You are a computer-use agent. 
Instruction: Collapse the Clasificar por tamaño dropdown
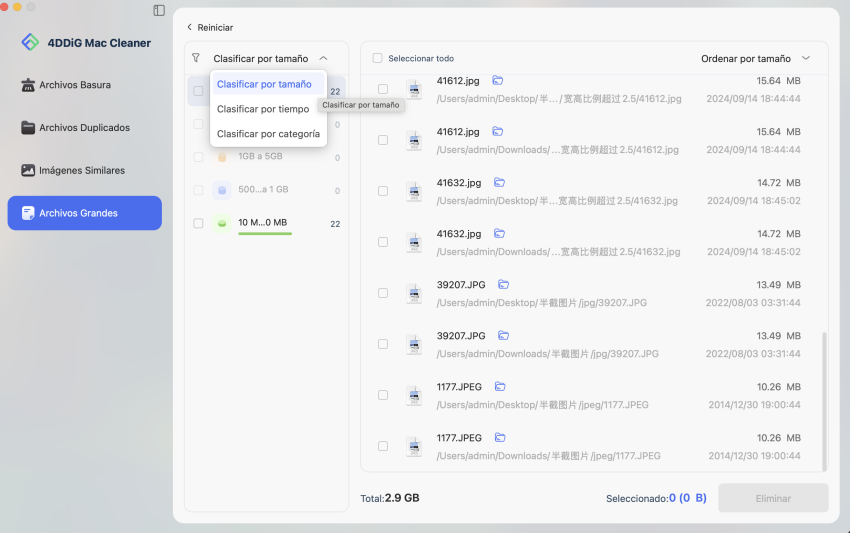click(x=323, y=59)
